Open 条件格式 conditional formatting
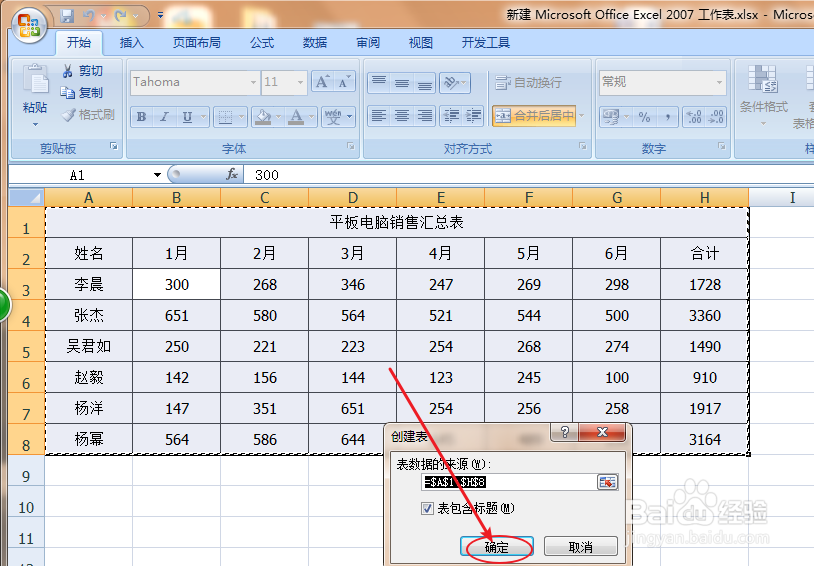The width and height of the screenshot is (814, 566). coord(763,96)
